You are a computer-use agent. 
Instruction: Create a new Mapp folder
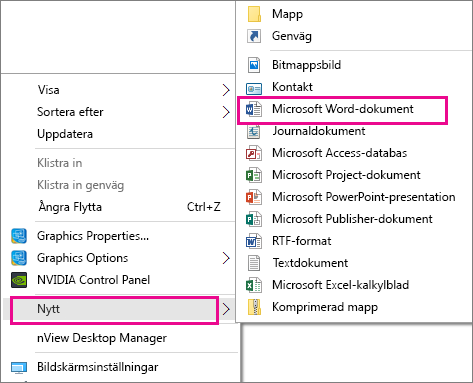point(354,14)
